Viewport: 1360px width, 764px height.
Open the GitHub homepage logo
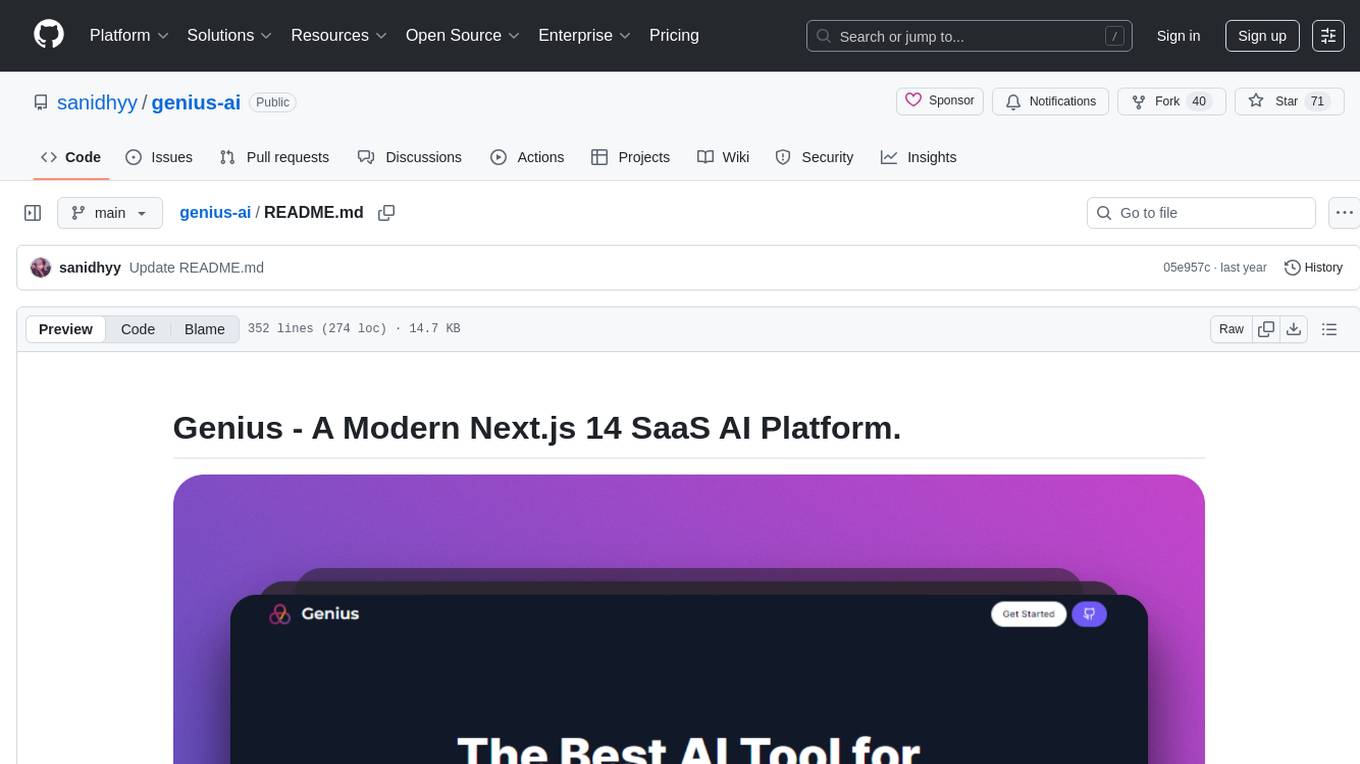pos(49,35)
